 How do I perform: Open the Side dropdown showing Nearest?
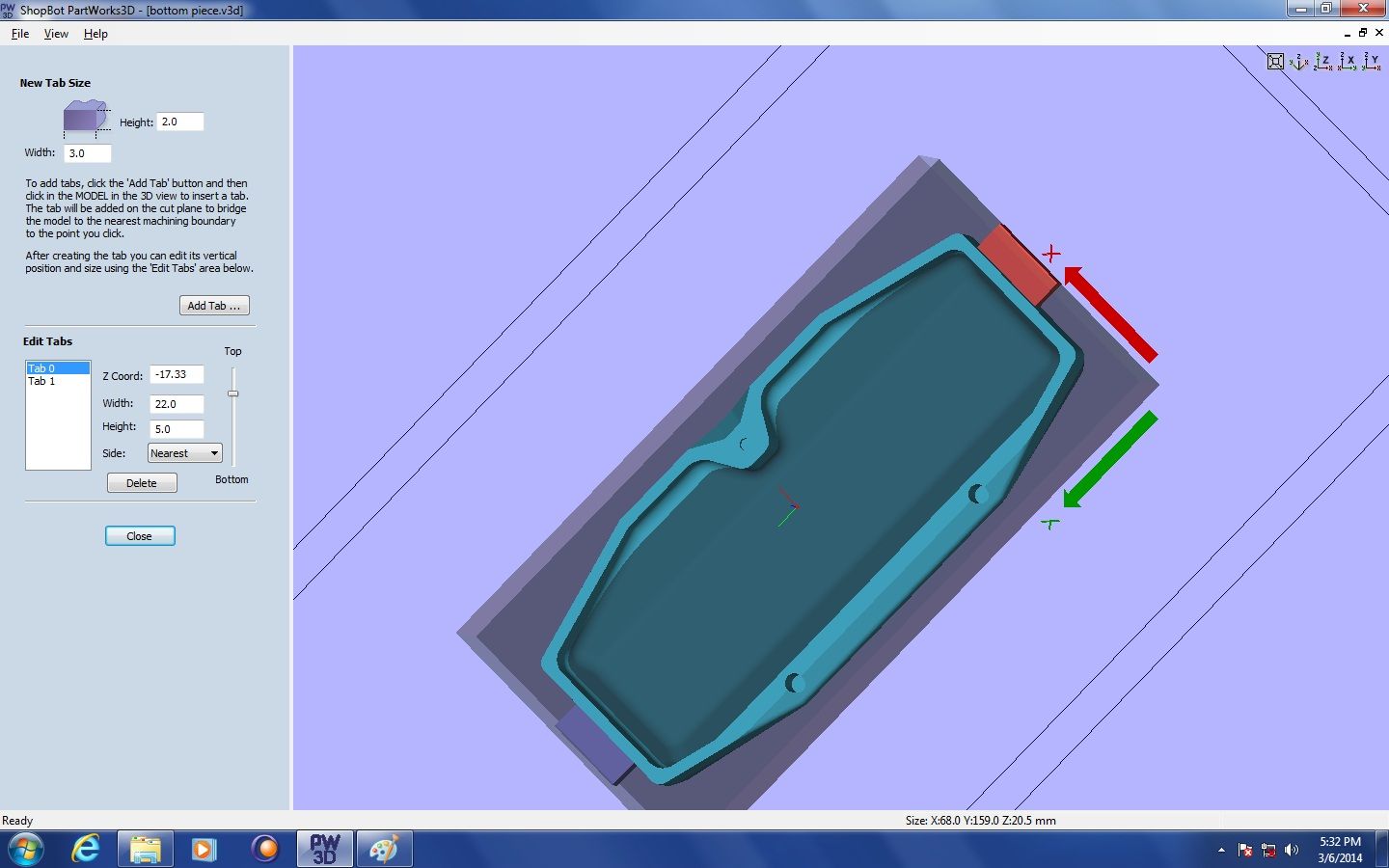click(184, 452)
